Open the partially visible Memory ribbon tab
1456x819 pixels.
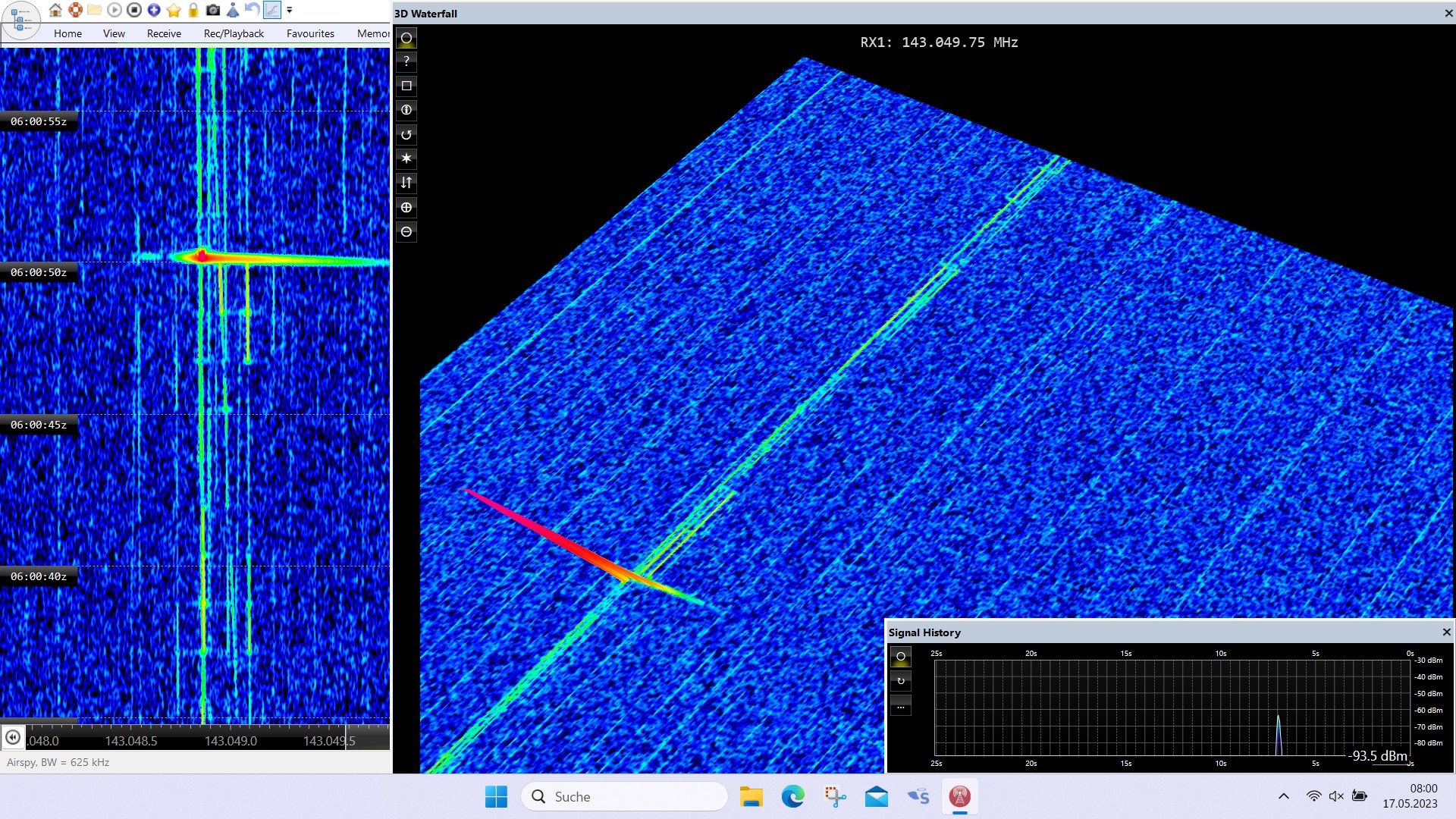pyautogui.click(x=373, y=33)
